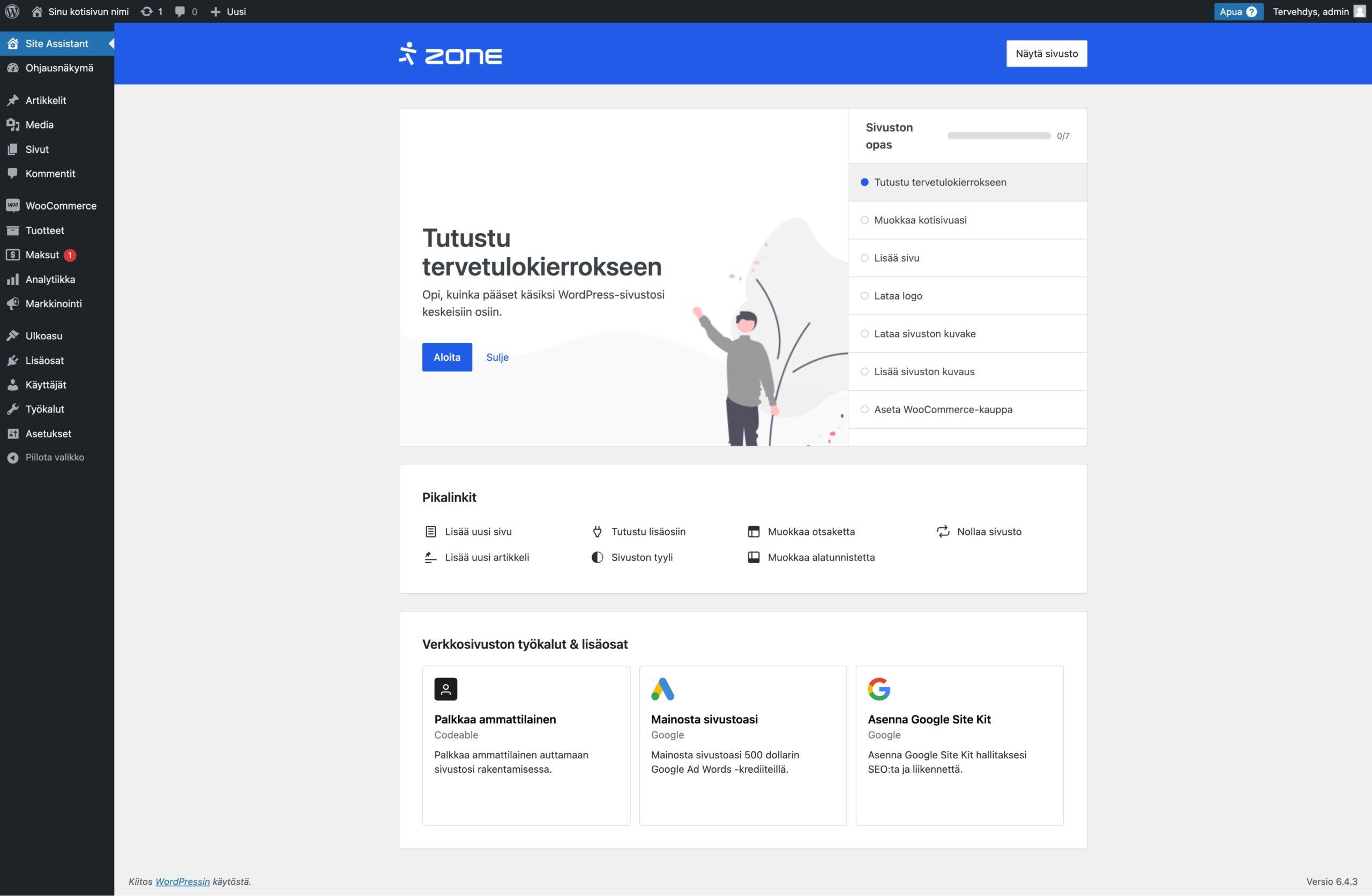Click the Codeable person icon
This screenshot has width=1372, height=896.
click(x=445, y=689)
